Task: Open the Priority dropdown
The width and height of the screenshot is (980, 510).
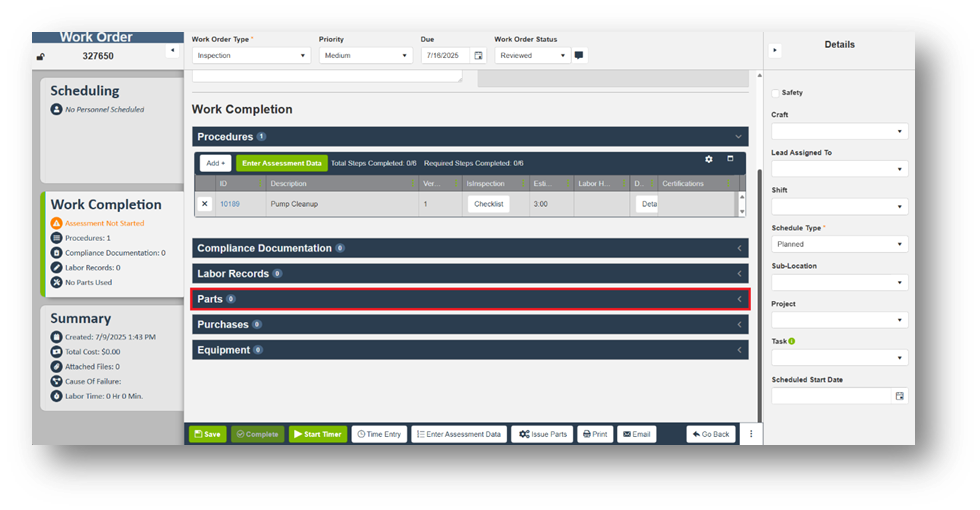Action: coord(363,56)
